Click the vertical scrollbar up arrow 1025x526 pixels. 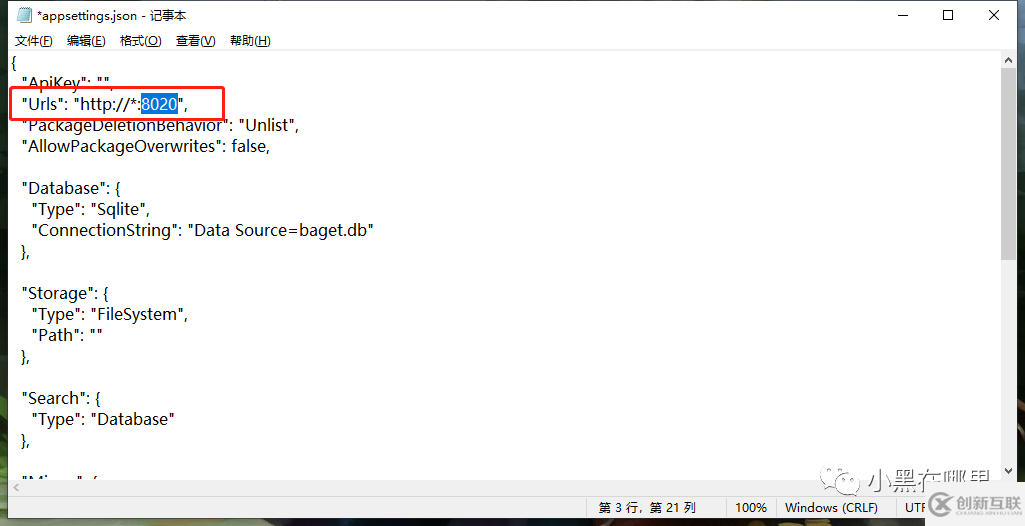[x=1007, y=60]
